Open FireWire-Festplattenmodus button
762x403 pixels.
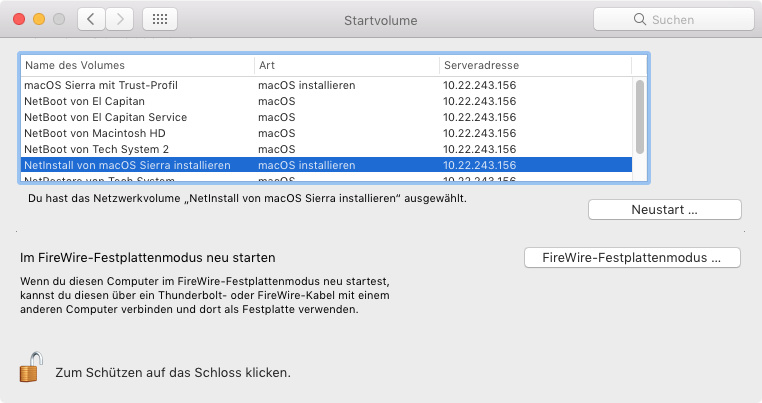click(x=631, y=257)
